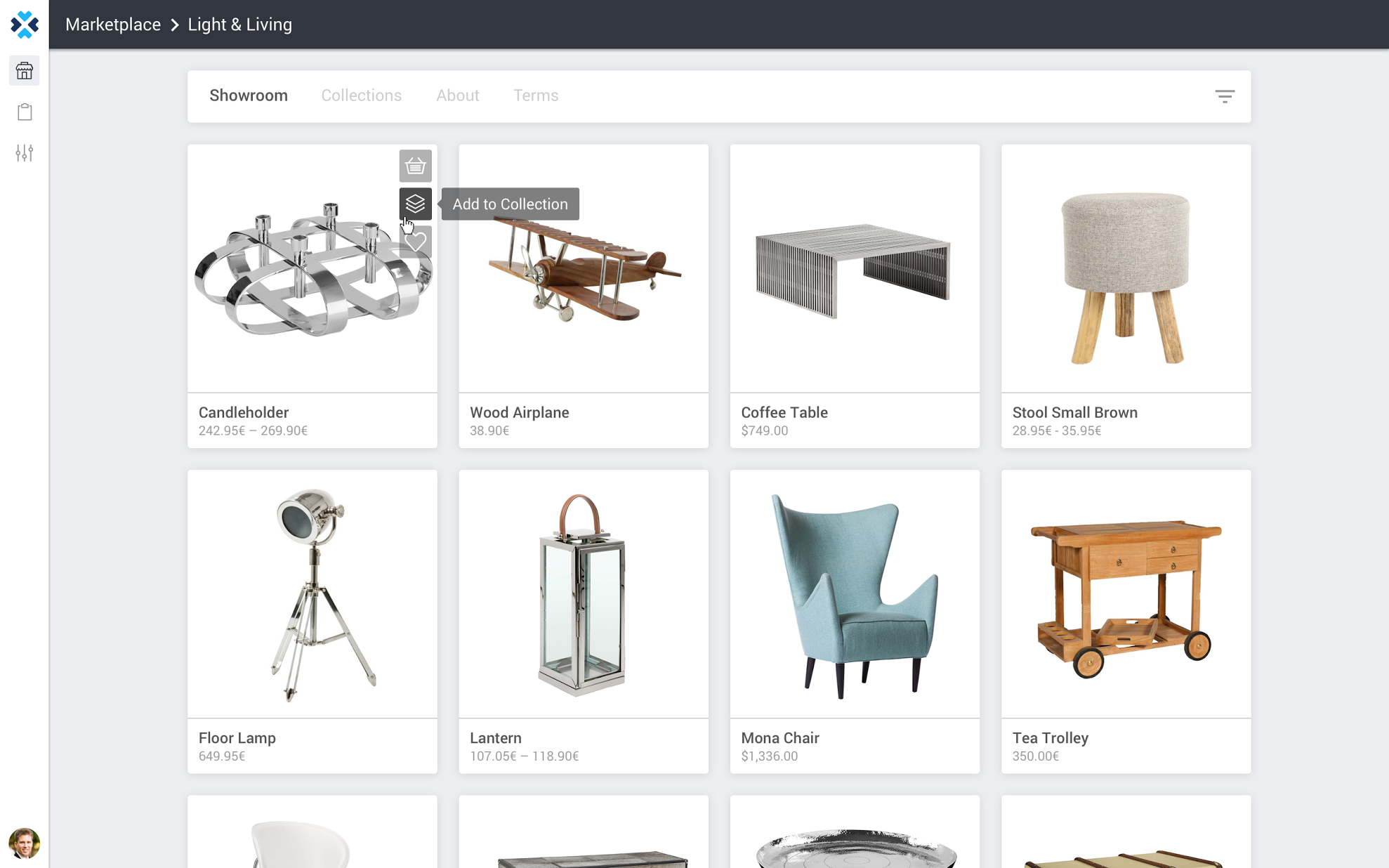This screenshot has width=1389, height=868.
Task: Click the Candleholder title text
Action: point(244,412)
